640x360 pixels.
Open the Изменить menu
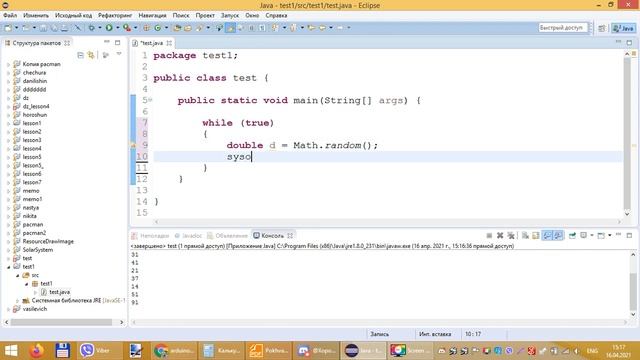[36, 16]
